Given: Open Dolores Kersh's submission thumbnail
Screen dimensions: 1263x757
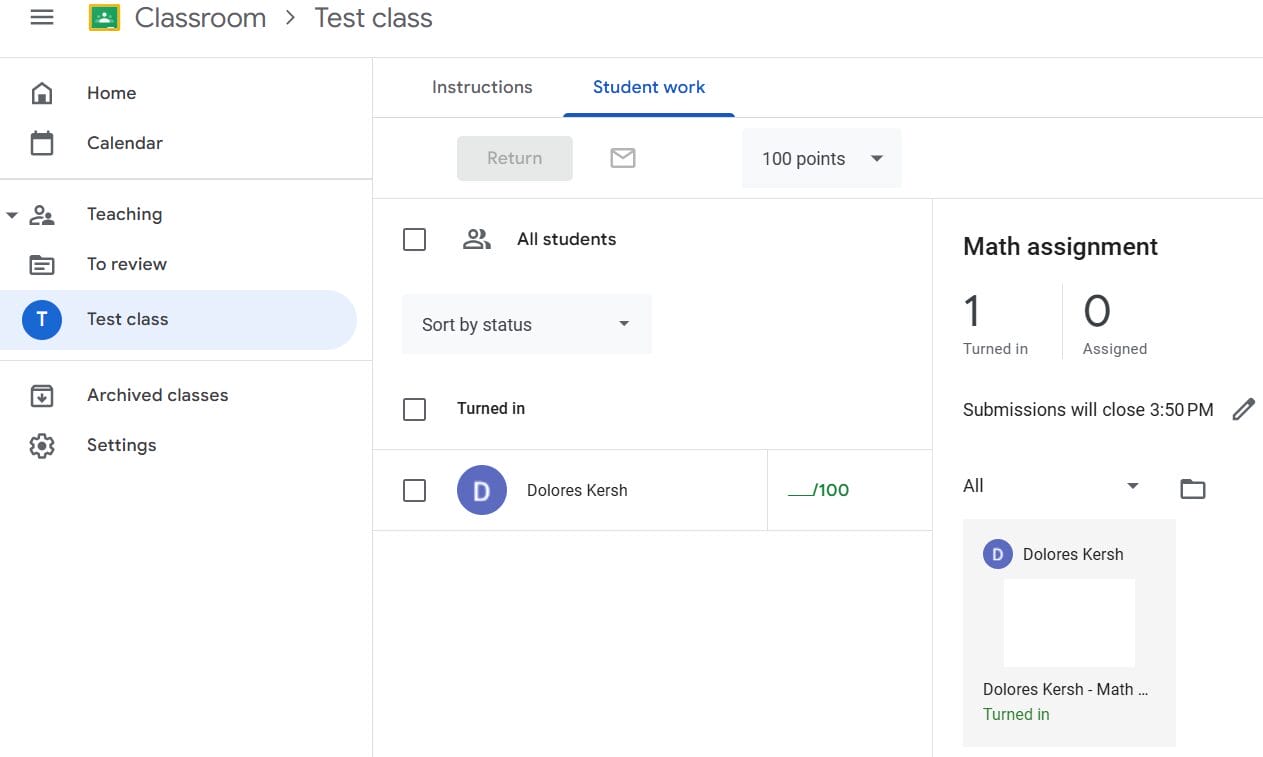Looking at the screenshot, I should point(1068,621).
